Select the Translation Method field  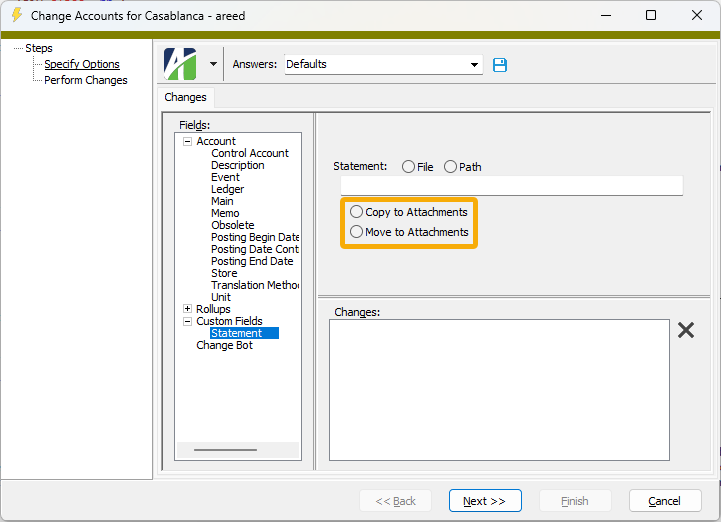pyautogui.click(x=255, y=285)
